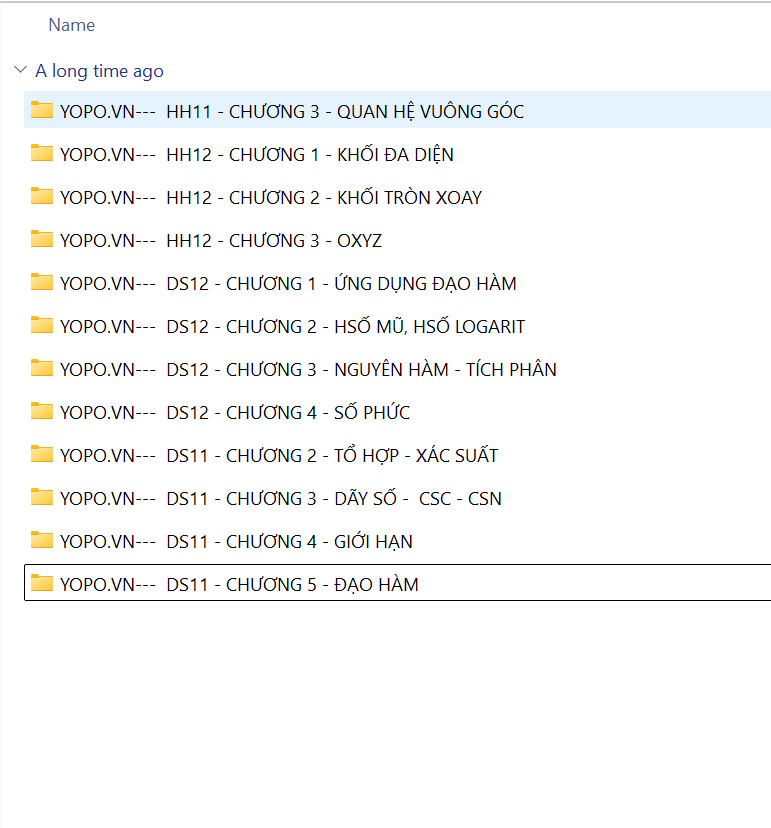Image resolution: width=771 pixels, height=828 pixels.
Task: Select the DS12 Chương 3 Nguyên Hàm - Tích Phân name
Action: tap(308, 369)
